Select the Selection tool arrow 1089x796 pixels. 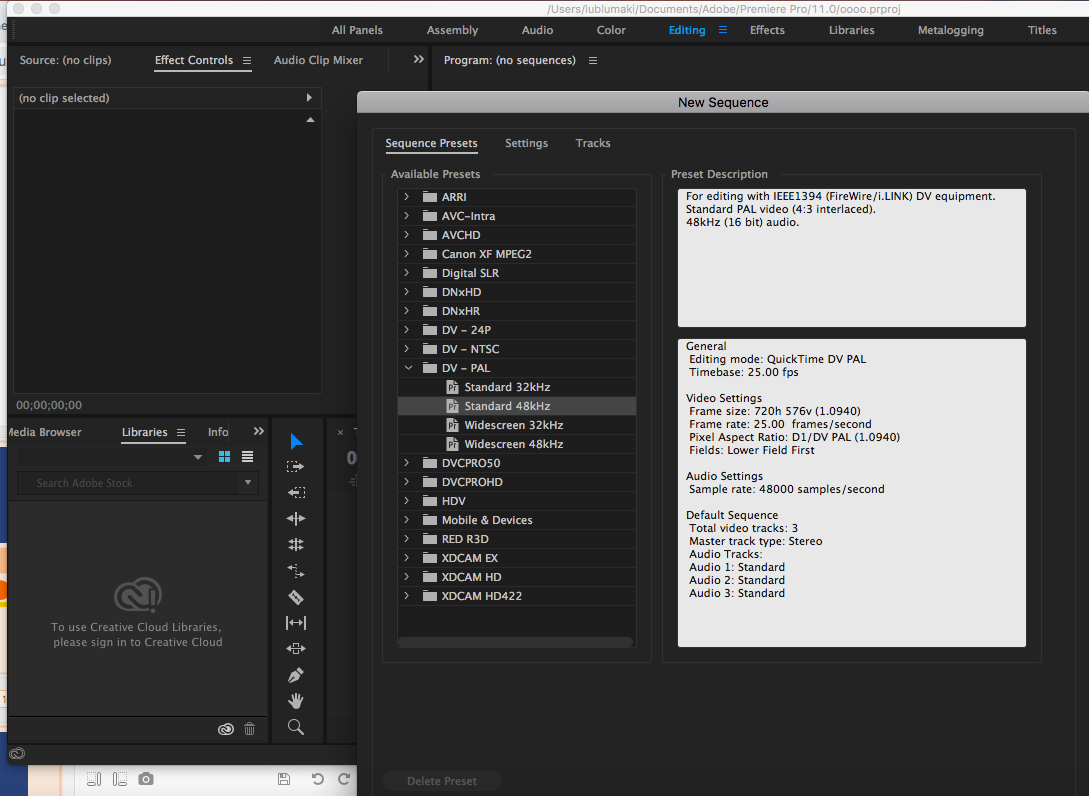[296, 441]
